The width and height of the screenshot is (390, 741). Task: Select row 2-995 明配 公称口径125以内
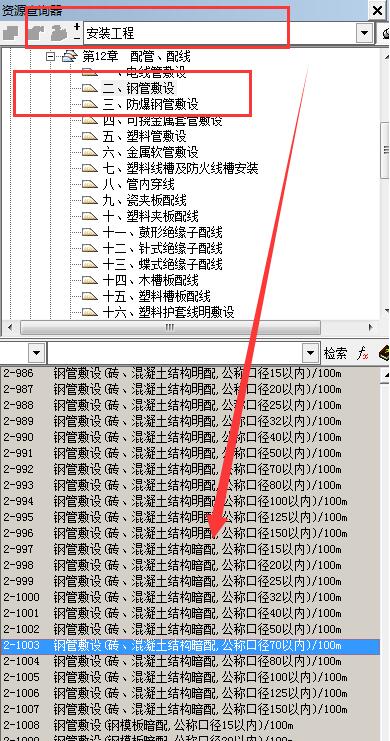point(190,517)
